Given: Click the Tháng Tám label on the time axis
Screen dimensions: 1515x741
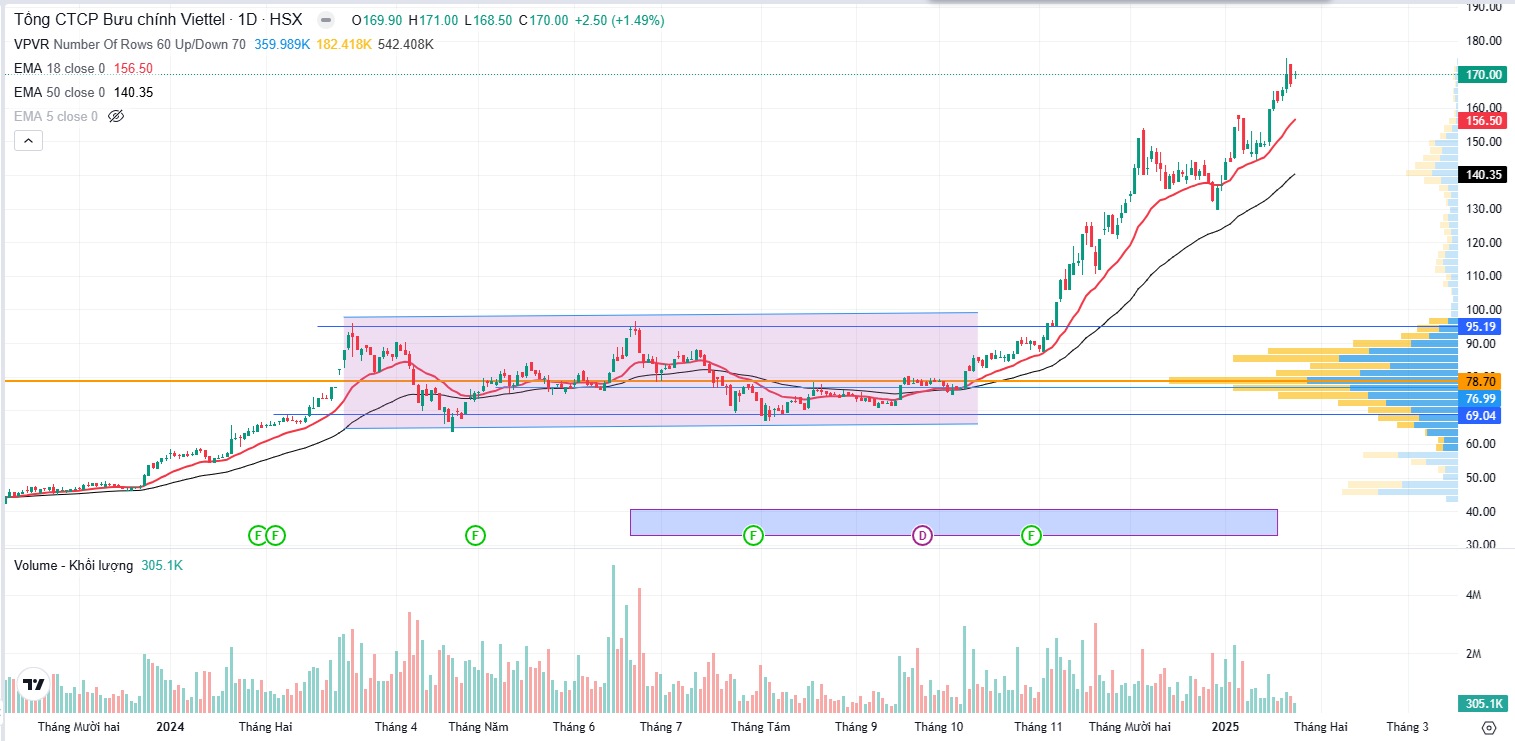Looking at the screenshot, I should [760, 727].
